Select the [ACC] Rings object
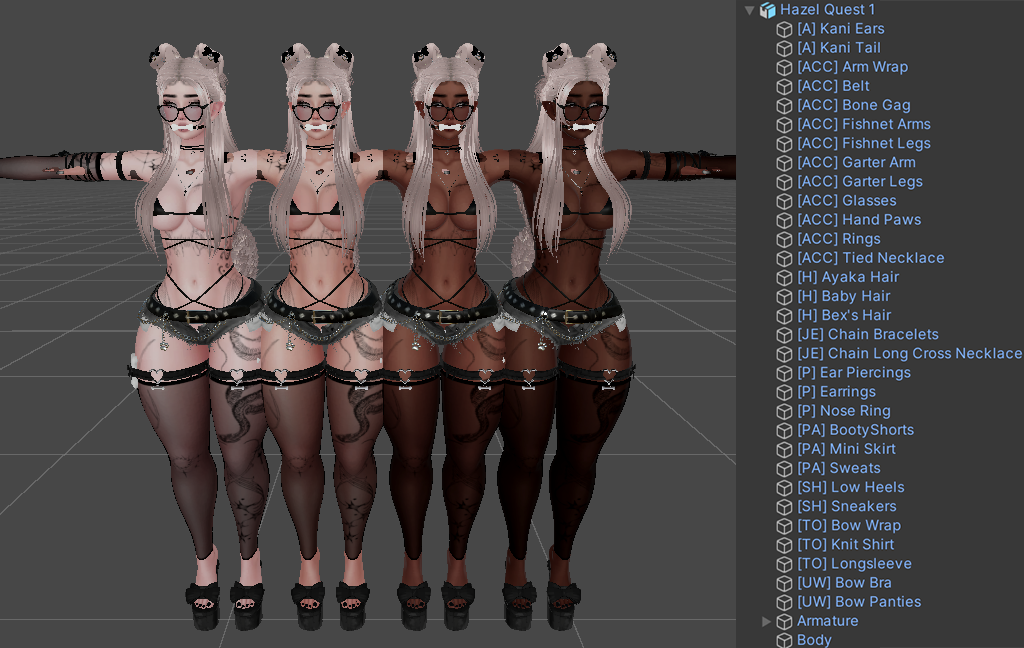 click(839, 239)
